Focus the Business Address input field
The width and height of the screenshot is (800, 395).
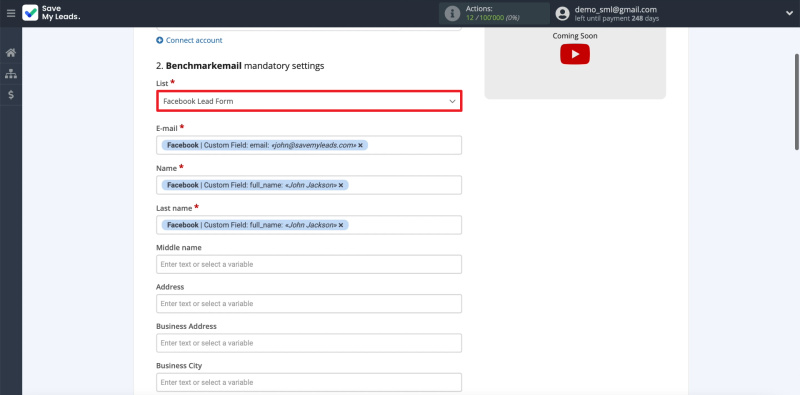point(309,343)
